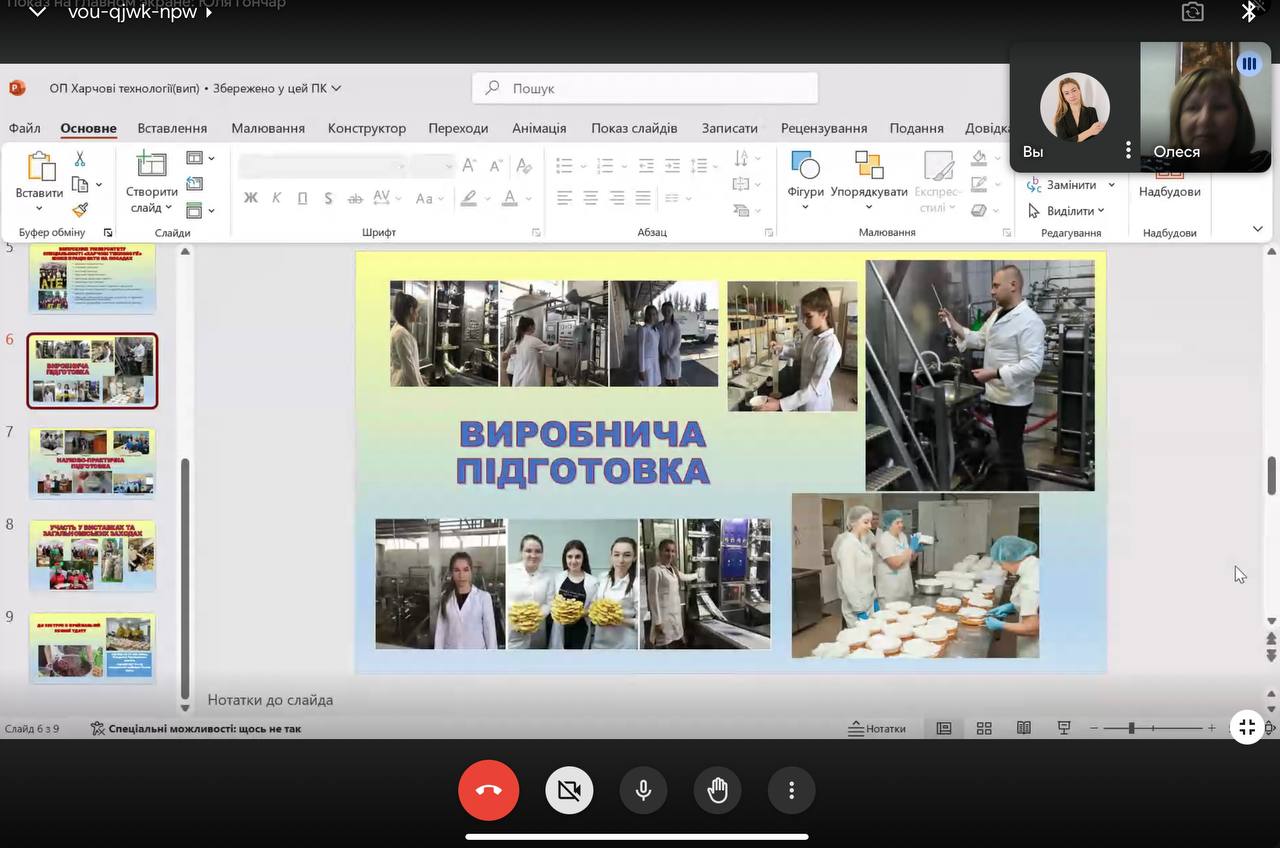Open the Insert (Вставлення) ribbon tab
This screenshot has width=1280, height=848.
tap(172, 128)
